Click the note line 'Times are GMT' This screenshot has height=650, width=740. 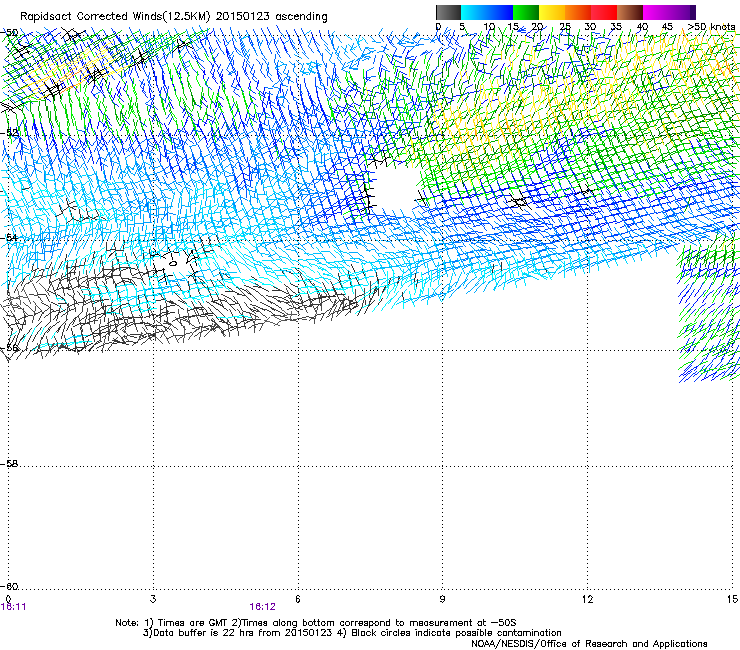click(191, 623)
